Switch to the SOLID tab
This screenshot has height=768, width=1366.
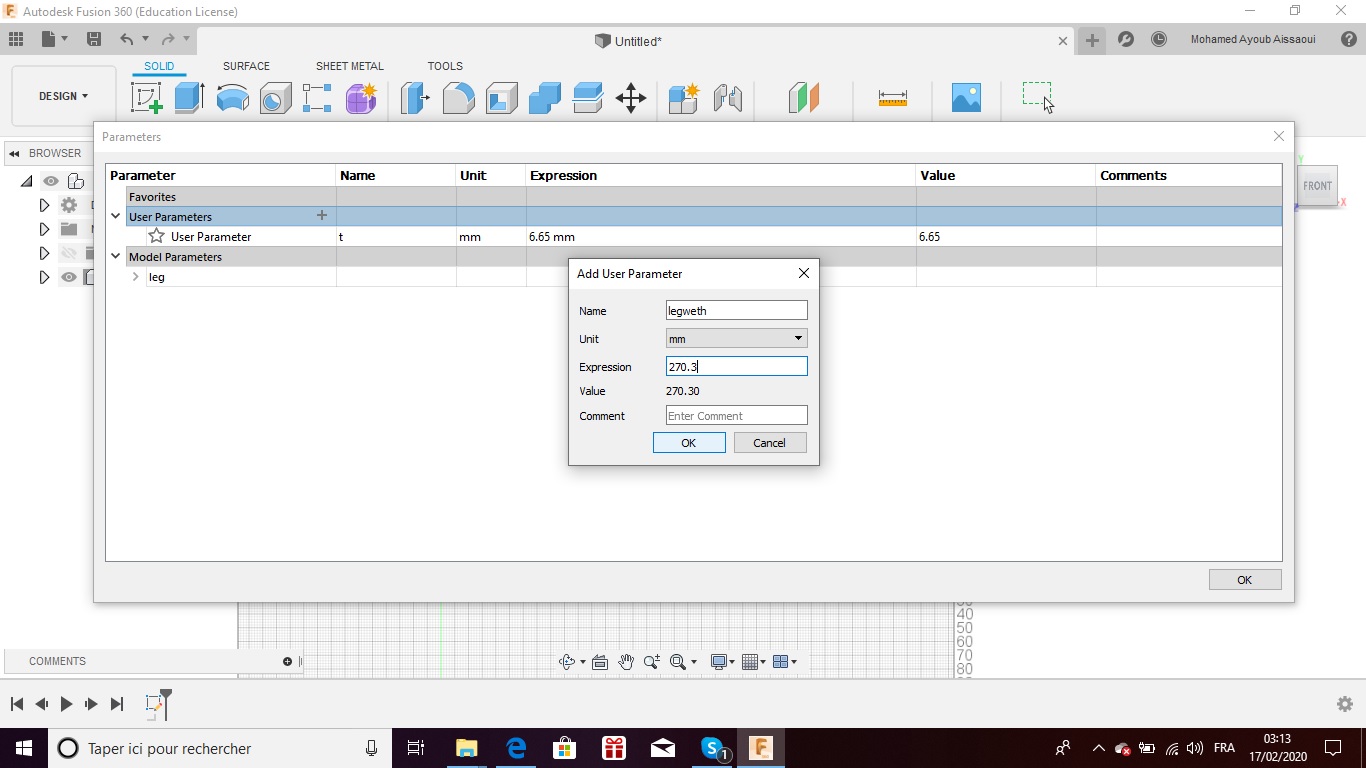click(x=159, y=66)
